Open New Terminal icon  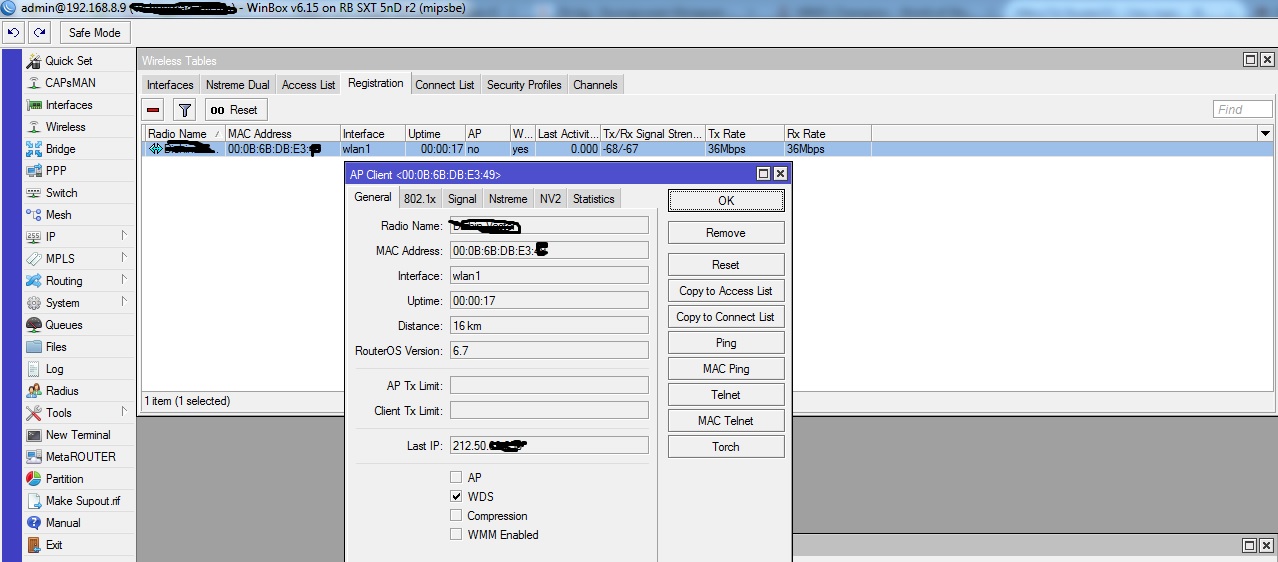[x=35, y=435]
